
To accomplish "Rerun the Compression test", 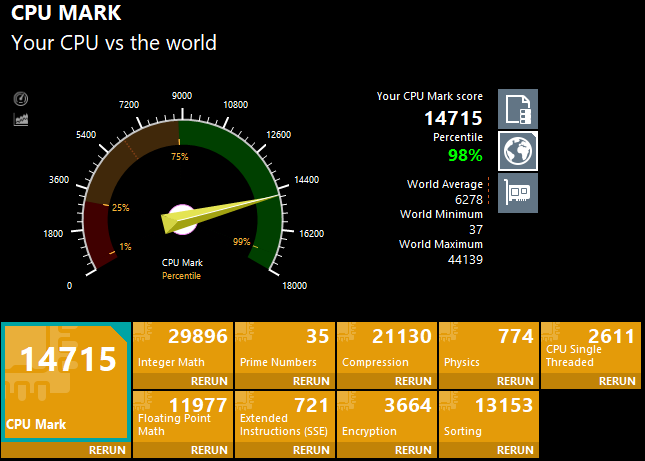I will 413,381.
